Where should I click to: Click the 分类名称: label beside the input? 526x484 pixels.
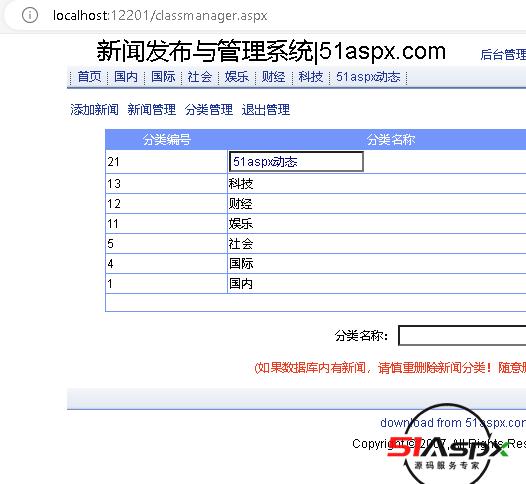pos(361,335)
